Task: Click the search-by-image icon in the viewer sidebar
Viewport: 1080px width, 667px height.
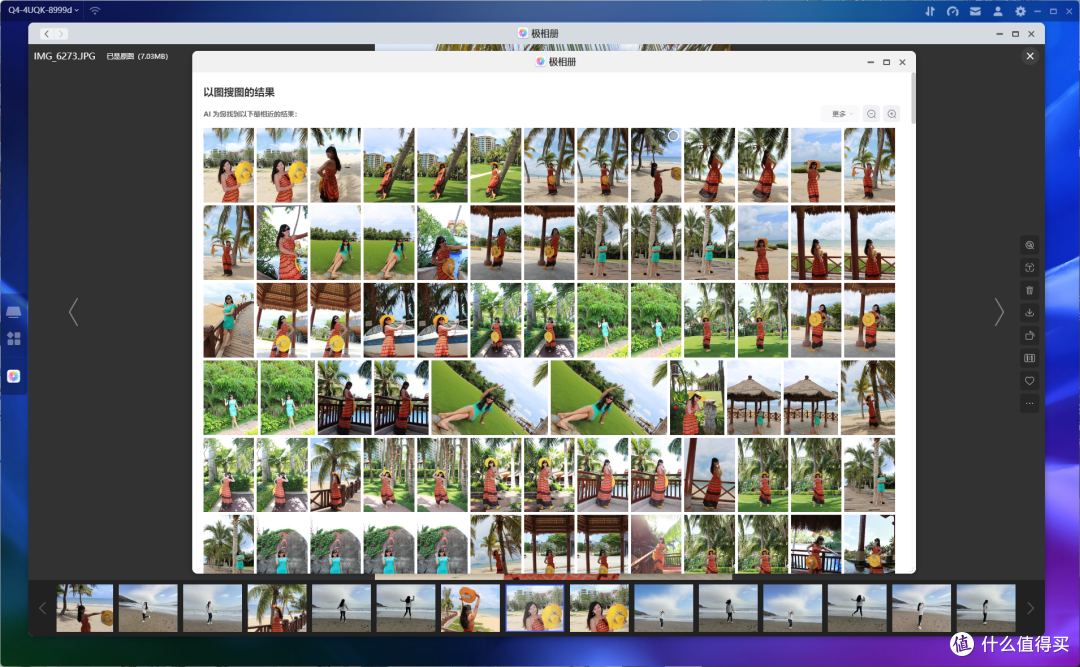Action: [x=1029, y=245]
